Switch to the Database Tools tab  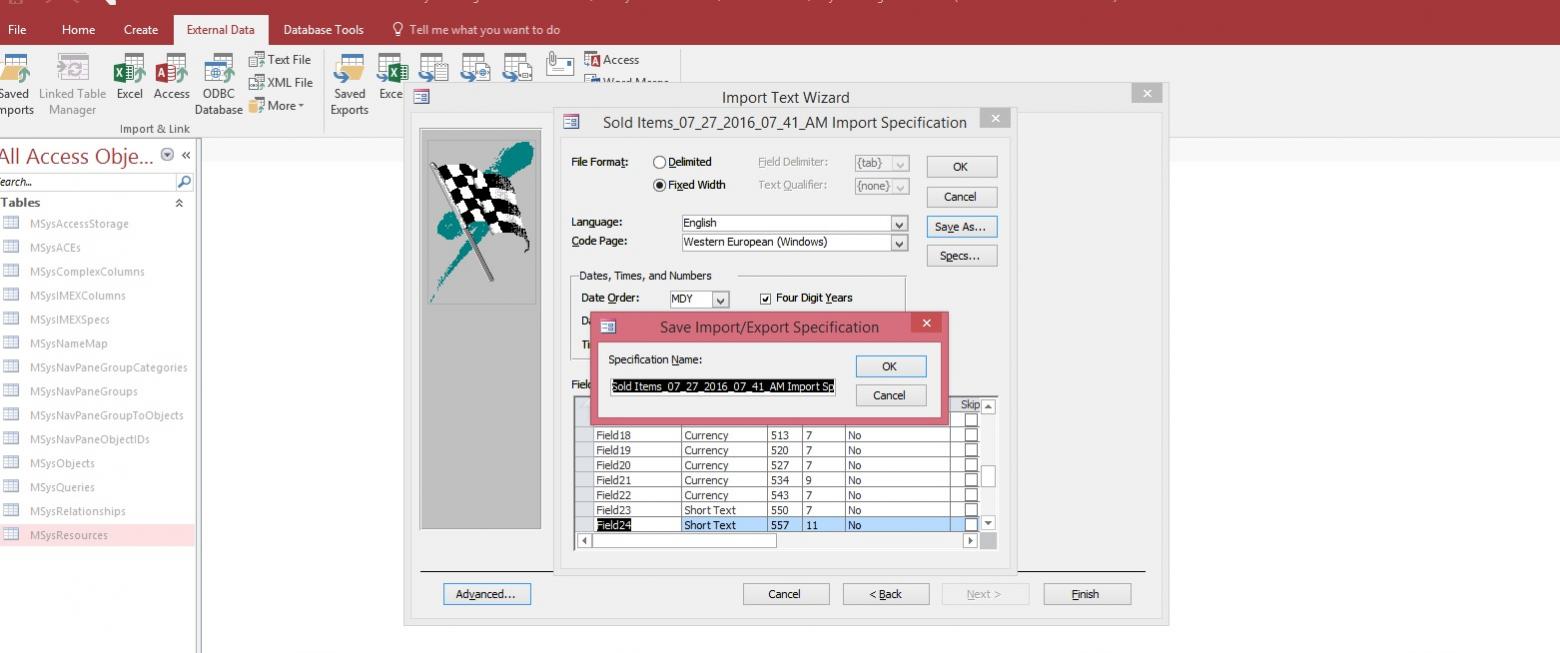[323, 30]
